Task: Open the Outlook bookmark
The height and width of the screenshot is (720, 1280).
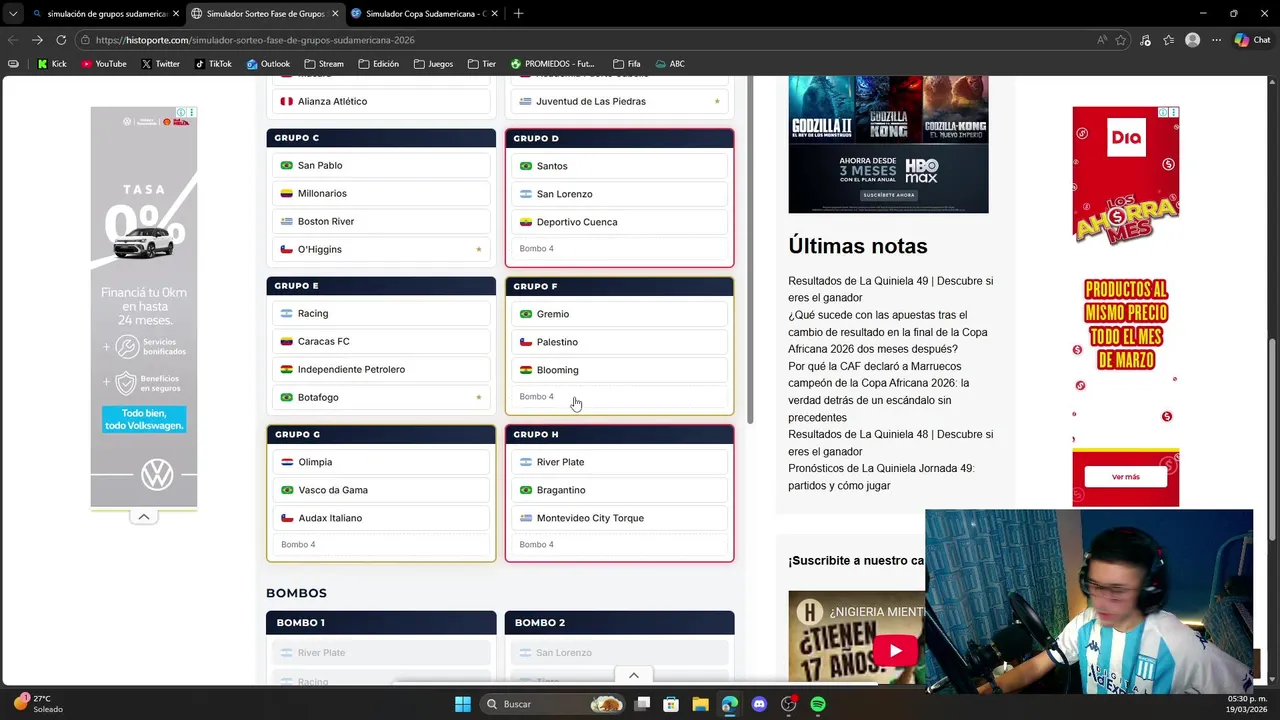Action: tap(268, 64)
